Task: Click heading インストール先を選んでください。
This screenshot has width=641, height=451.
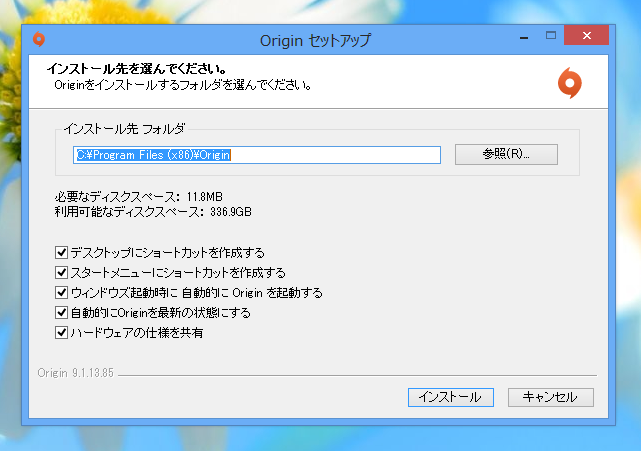Action: (137, 68)
